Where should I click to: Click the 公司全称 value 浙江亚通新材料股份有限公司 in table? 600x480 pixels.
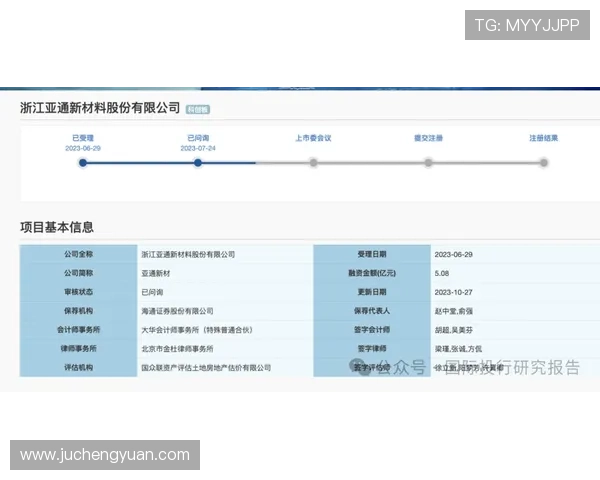188,254
